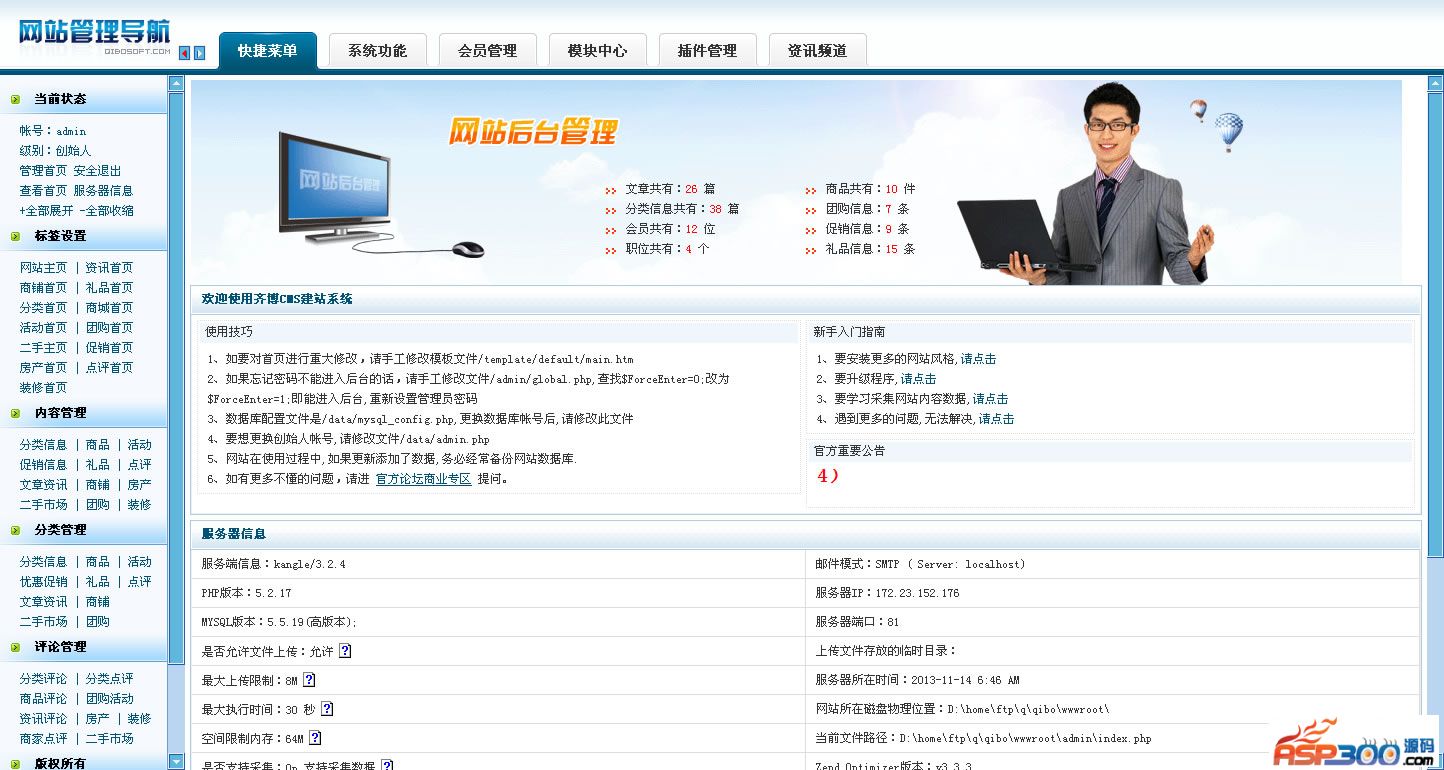
Task: Click the blue right arrow beside the logo
Action: 200,53
